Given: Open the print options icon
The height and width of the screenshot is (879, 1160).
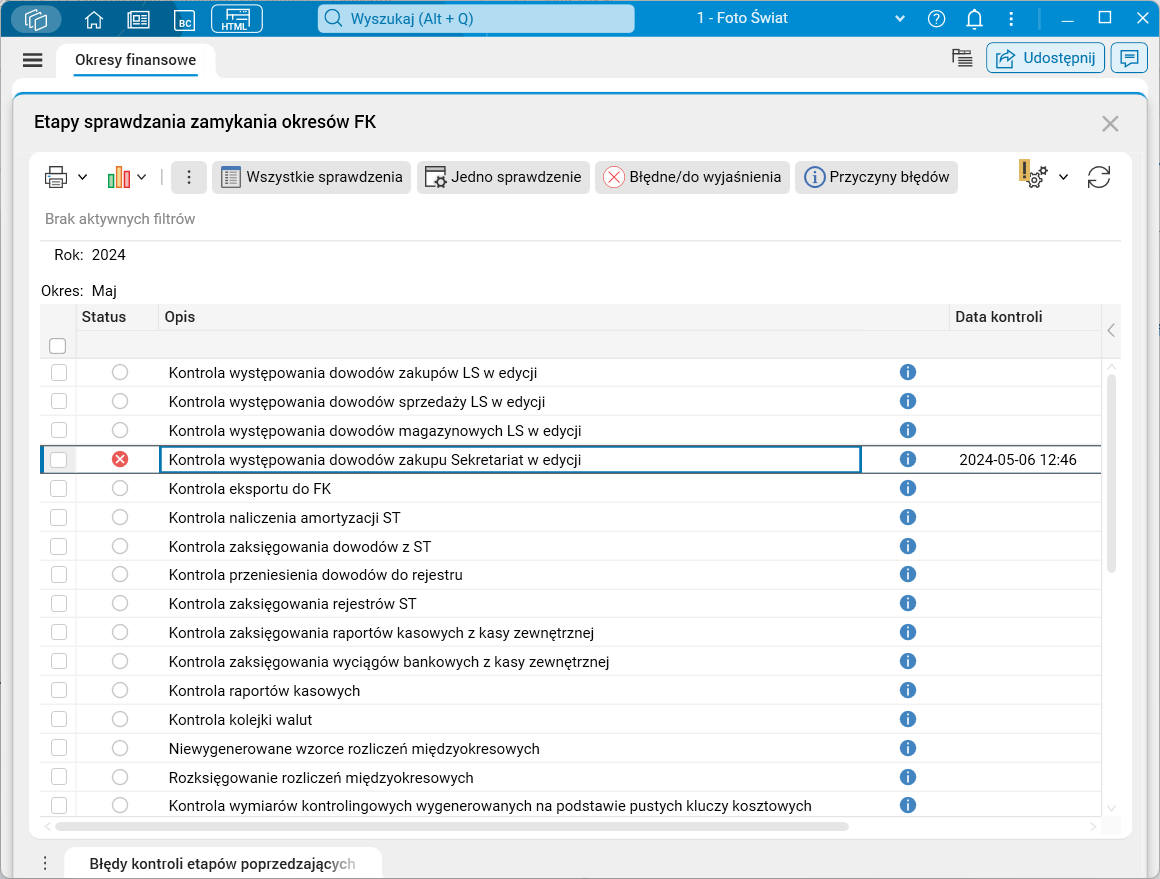Looking at the screenshot, I should pyautogui.click(x=55, y=176).
